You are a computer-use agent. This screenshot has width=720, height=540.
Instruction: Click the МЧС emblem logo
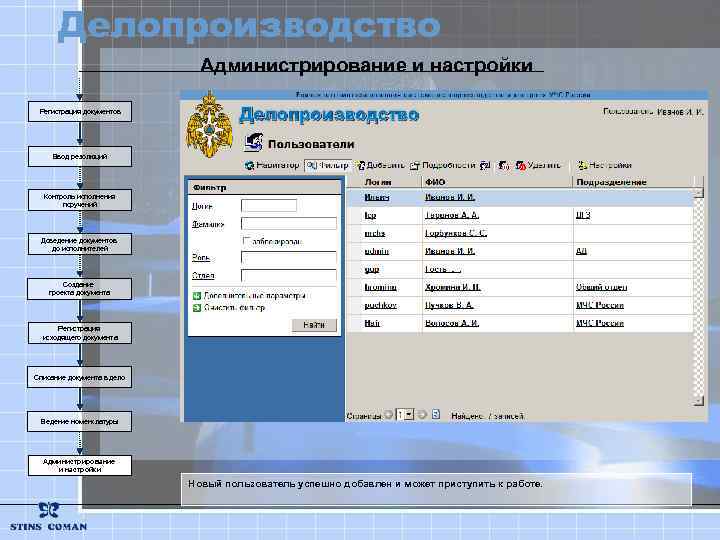tap(209, 125)
